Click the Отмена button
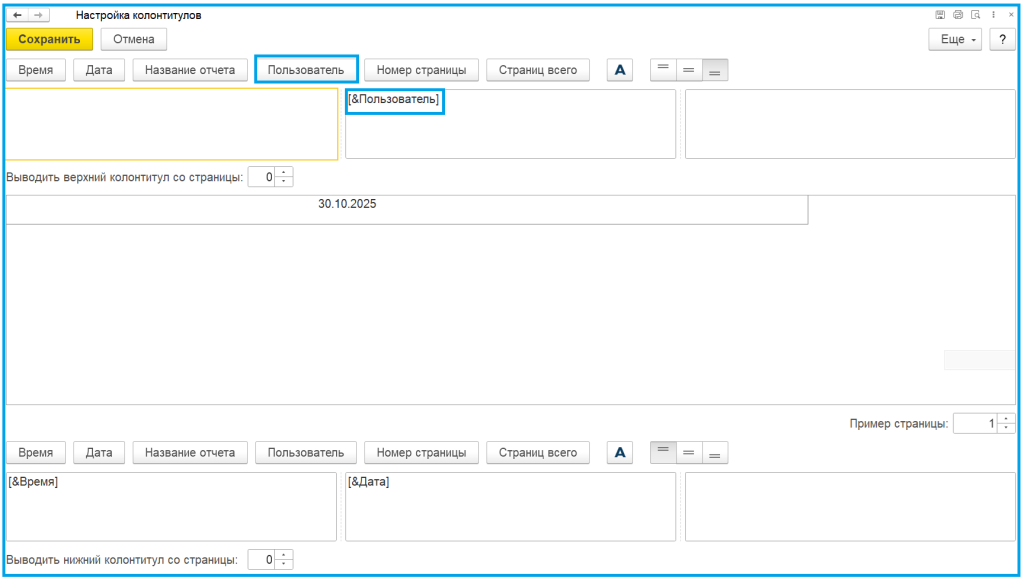This screenshot has height=581, width=1024. 133,39
